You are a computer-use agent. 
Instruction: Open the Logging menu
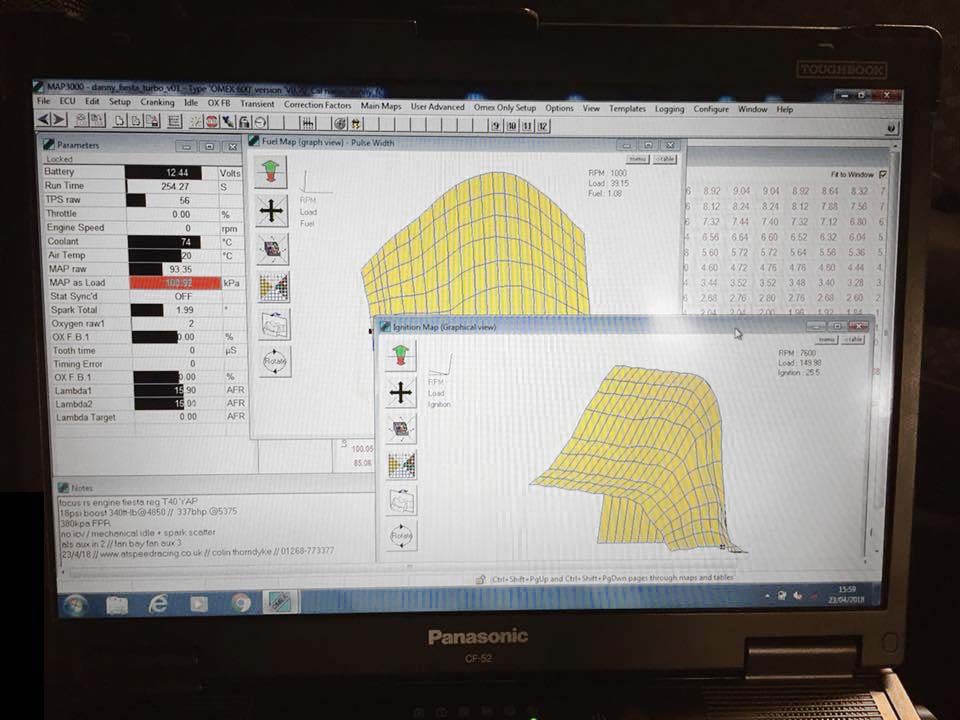pyautogui.click(x=669, y=109)
